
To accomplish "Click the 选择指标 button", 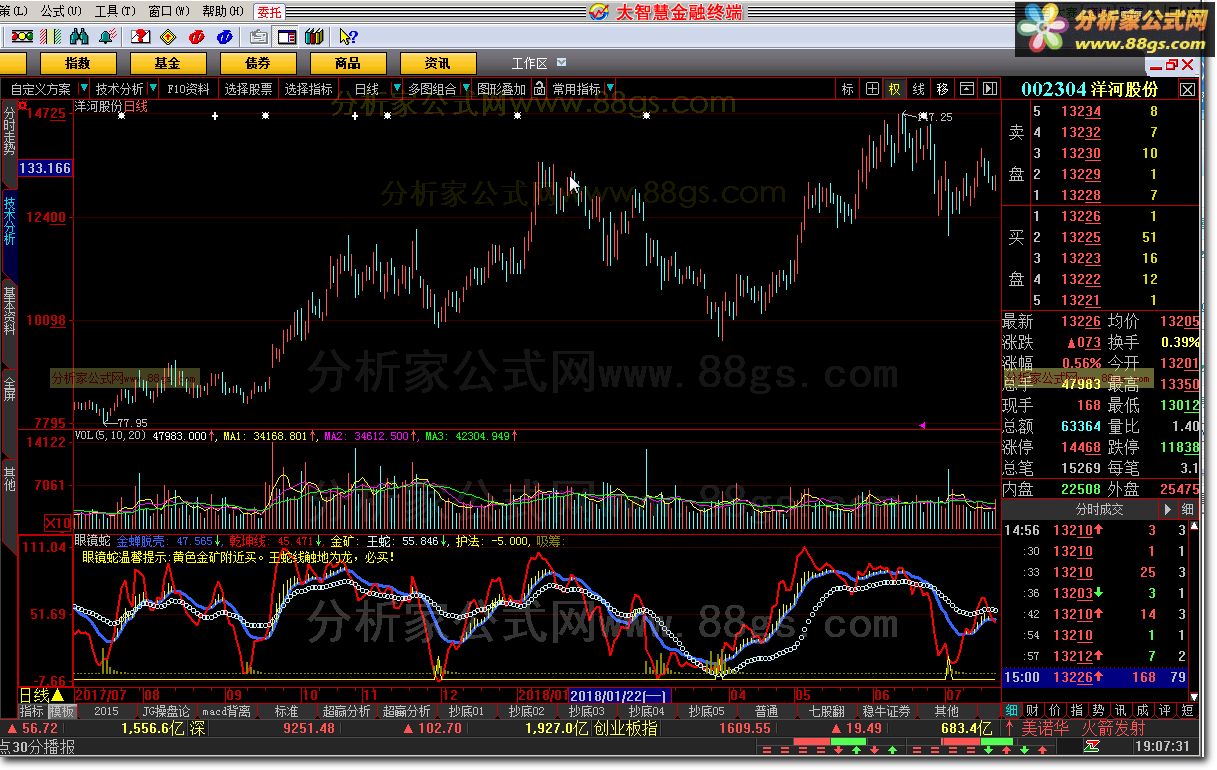I will (x=308, y=89).
